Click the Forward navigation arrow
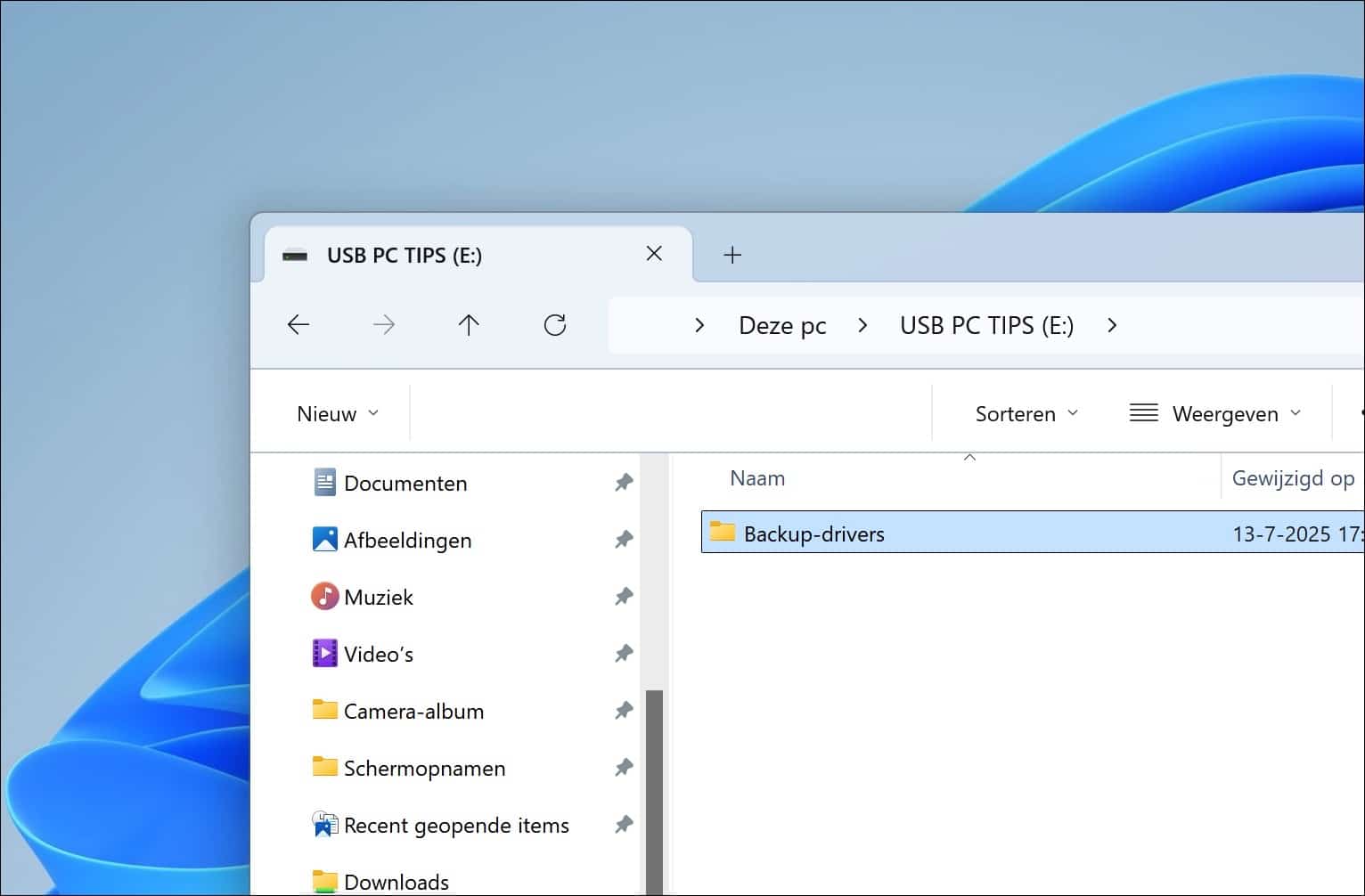The image size is (1365, 896). [x=384, y=324]
